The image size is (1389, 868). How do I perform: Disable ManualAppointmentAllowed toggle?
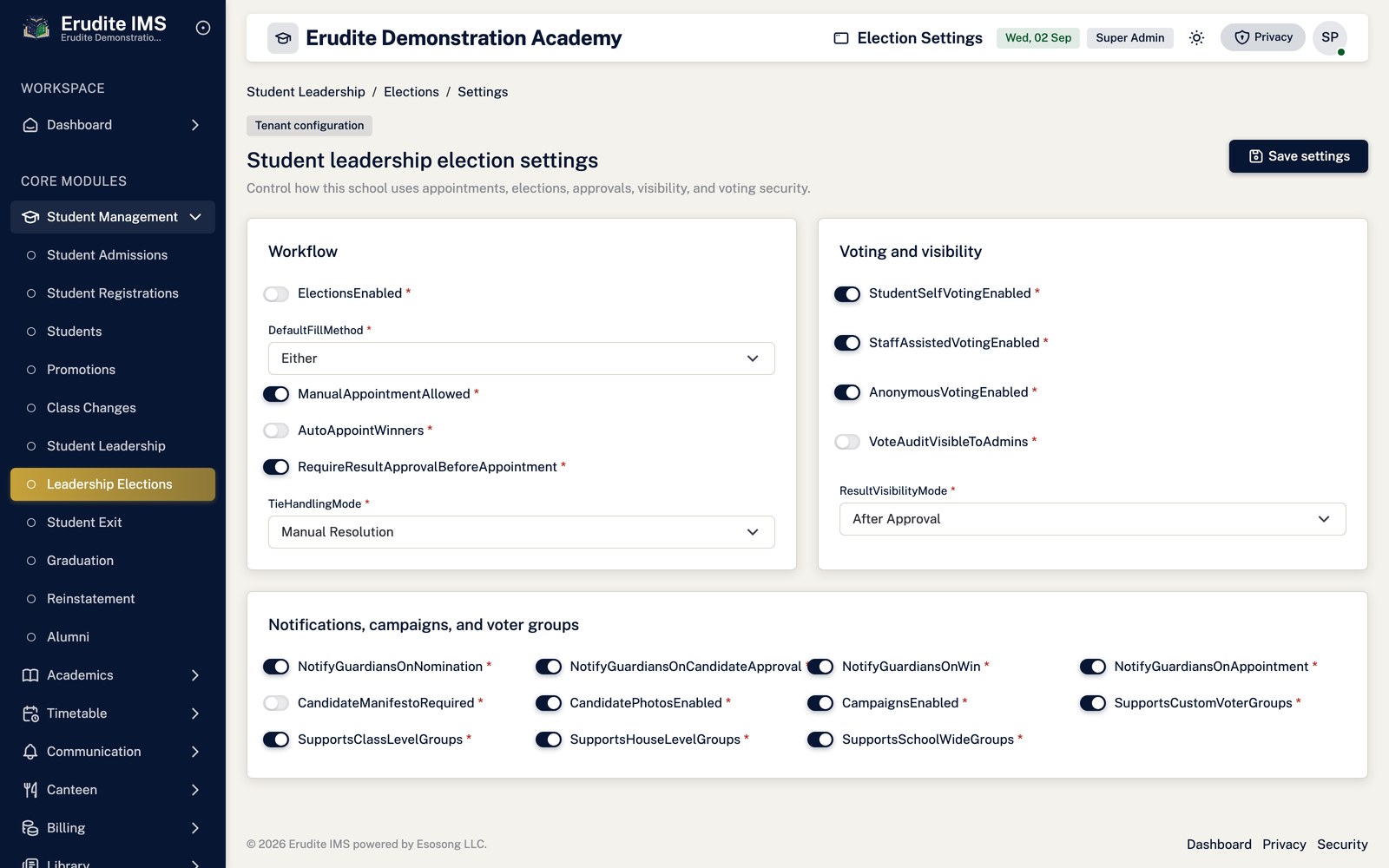pos(276,395)
